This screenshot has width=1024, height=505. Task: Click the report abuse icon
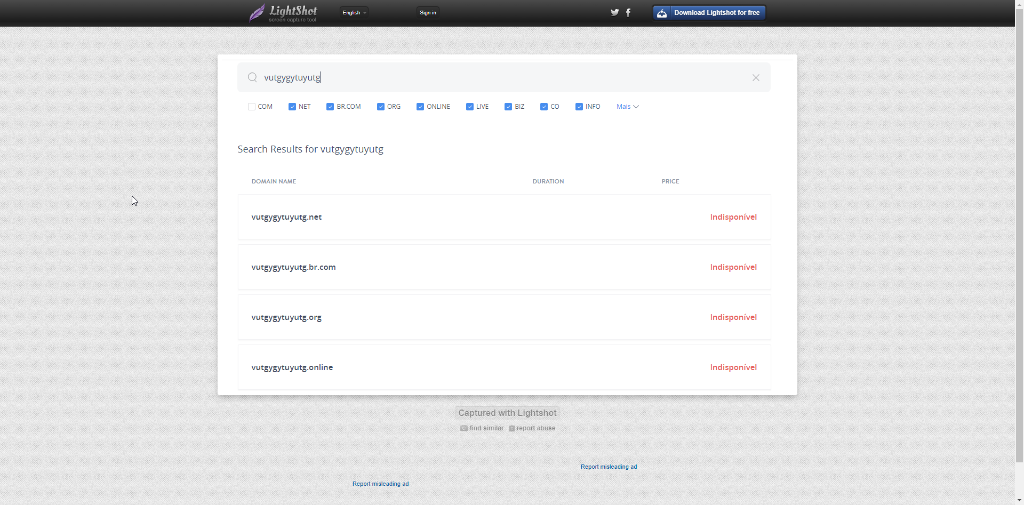512,429
